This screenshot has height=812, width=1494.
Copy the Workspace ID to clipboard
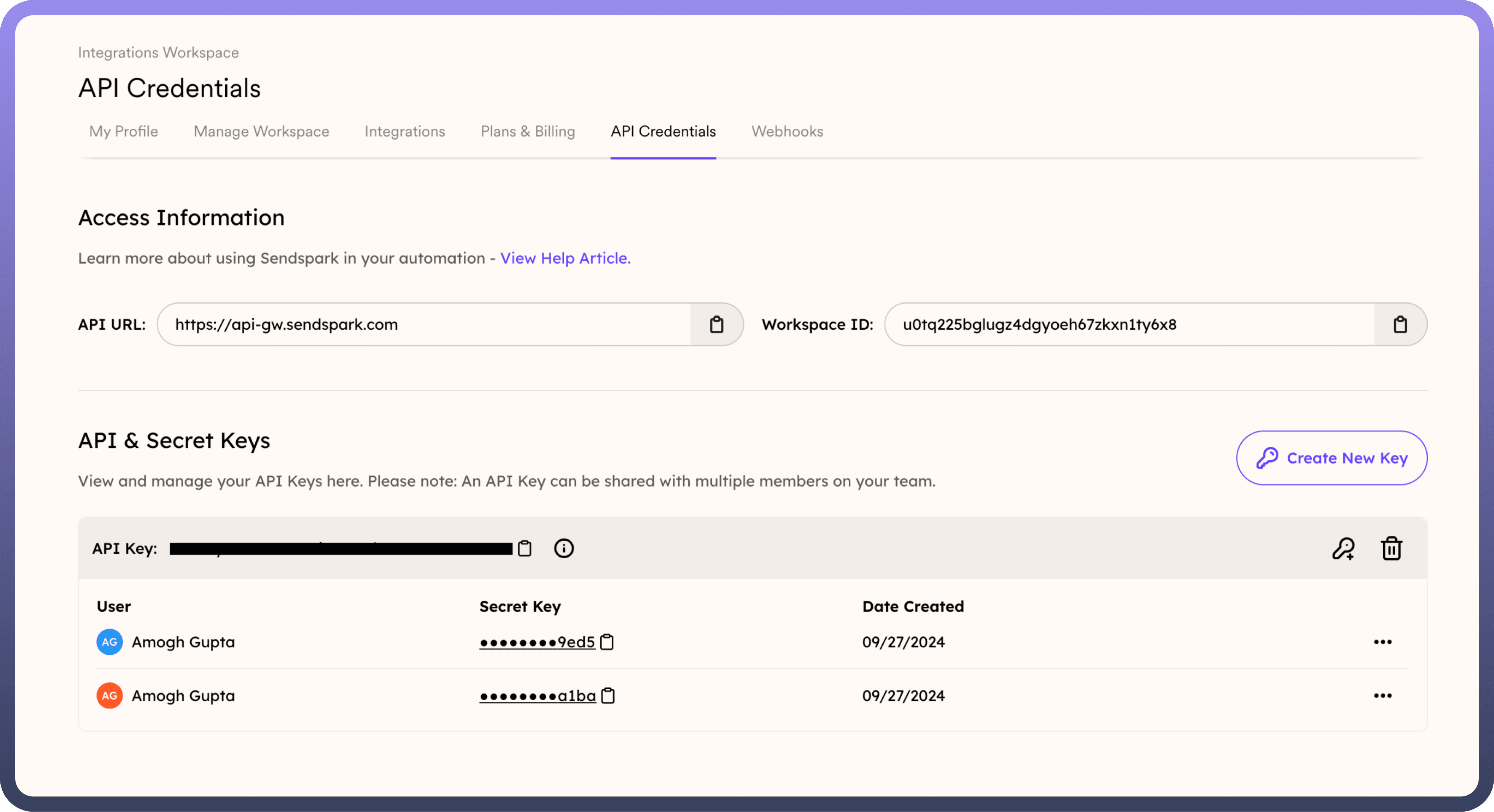(1400, 324)
